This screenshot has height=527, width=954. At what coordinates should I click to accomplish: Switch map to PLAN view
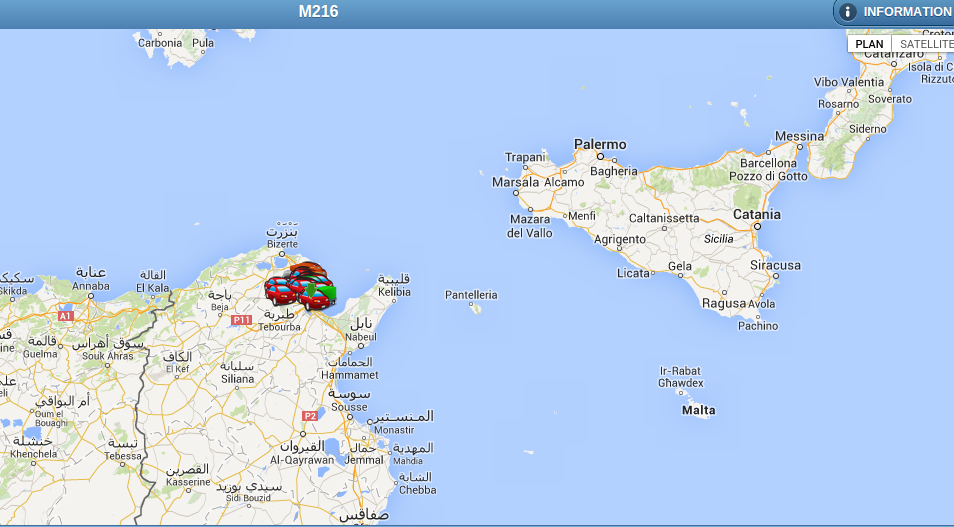point(869,44)
